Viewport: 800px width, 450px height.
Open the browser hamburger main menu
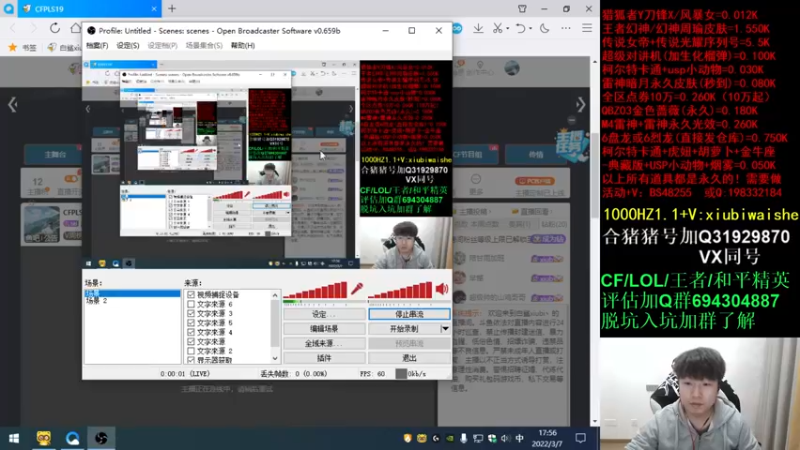[x=587, y=29]
